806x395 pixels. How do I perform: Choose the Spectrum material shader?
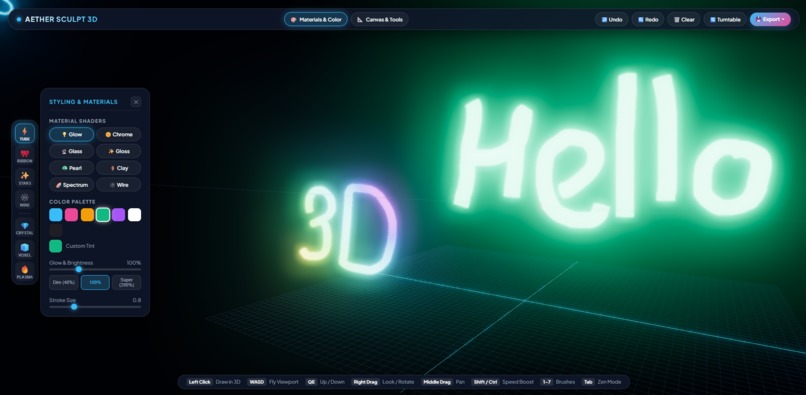coord(71,185)
